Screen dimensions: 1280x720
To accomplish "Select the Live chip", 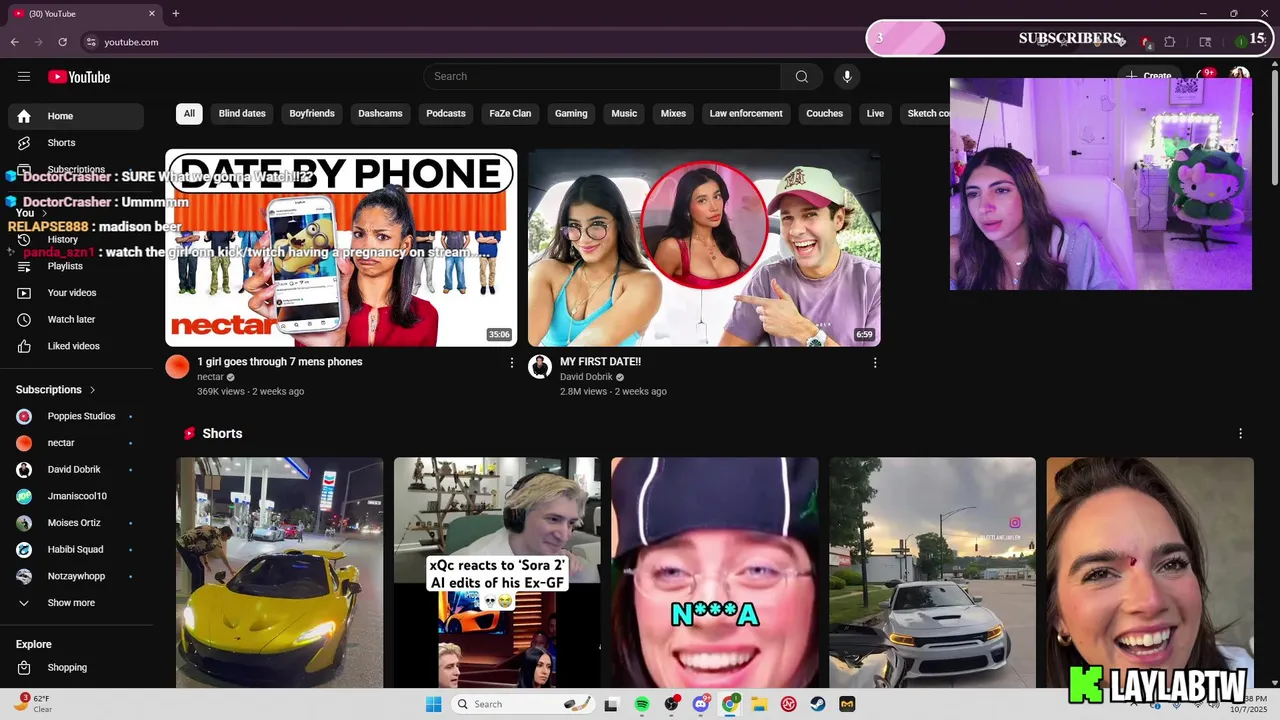I will coord(875,113).
